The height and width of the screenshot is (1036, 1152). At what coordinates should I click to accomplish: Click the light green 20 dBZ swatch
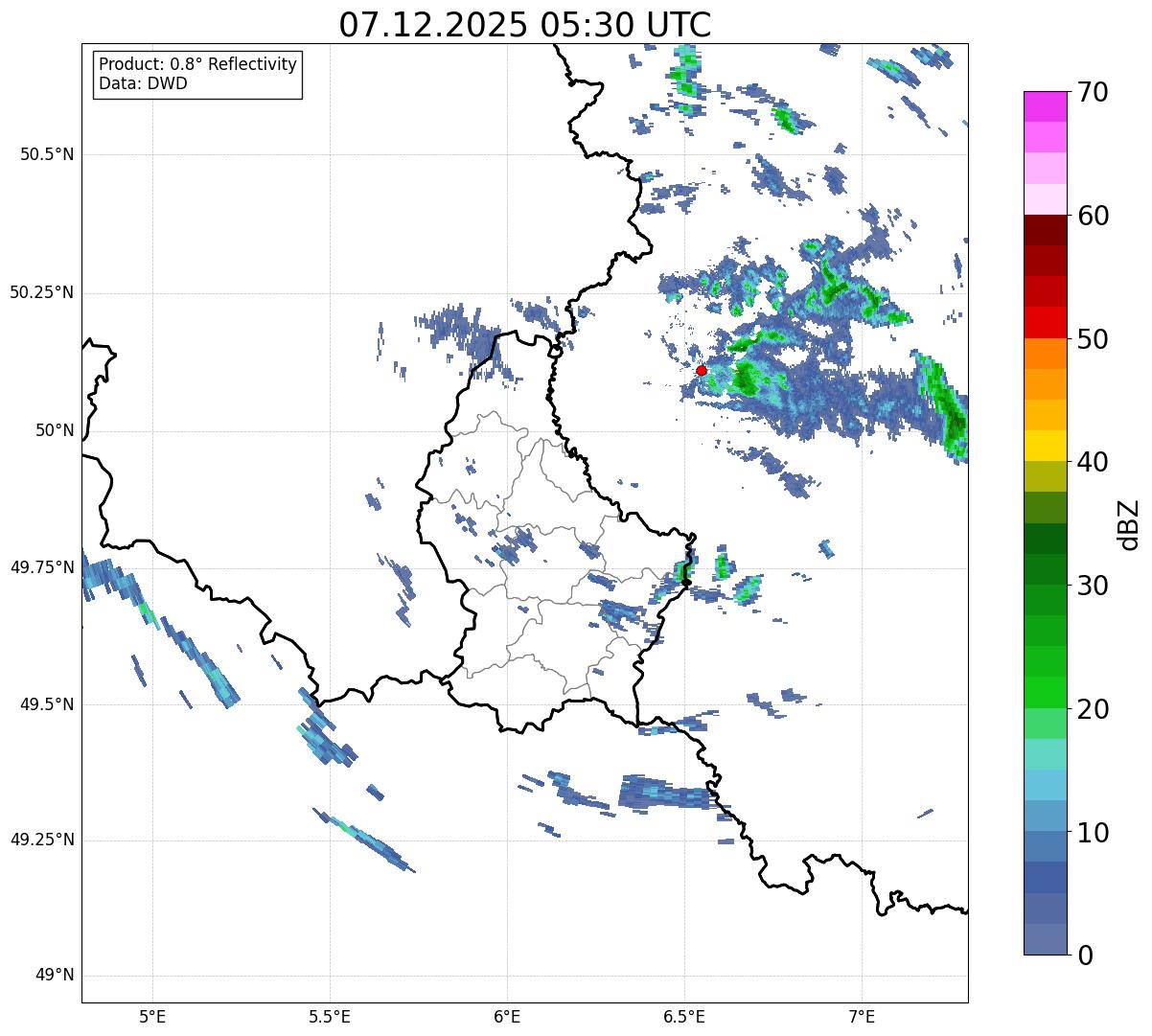(x=1046, y=724)
